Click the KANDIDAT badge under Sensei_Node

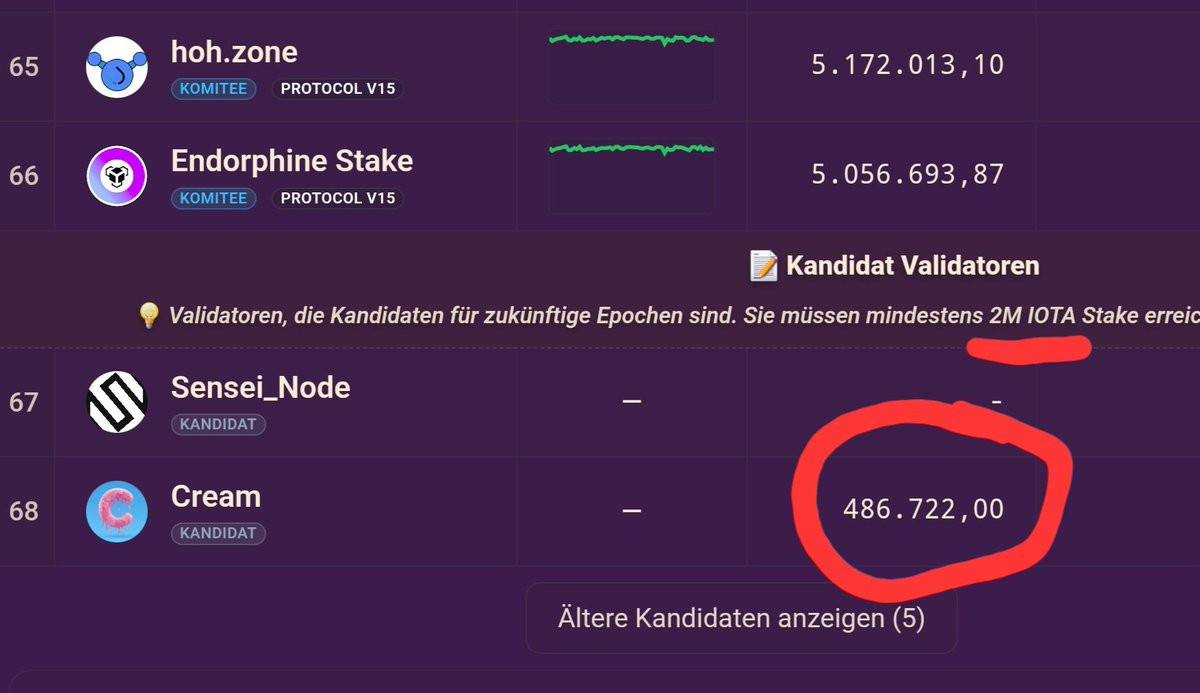[x=218, y=424]
